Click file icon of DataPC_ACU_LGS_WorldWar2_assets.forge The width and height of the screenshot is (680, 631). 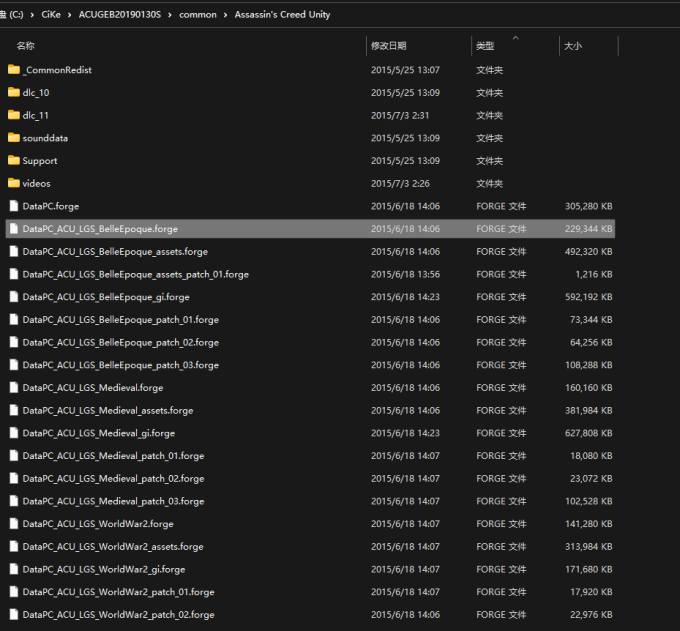click(x=14, y=546)
